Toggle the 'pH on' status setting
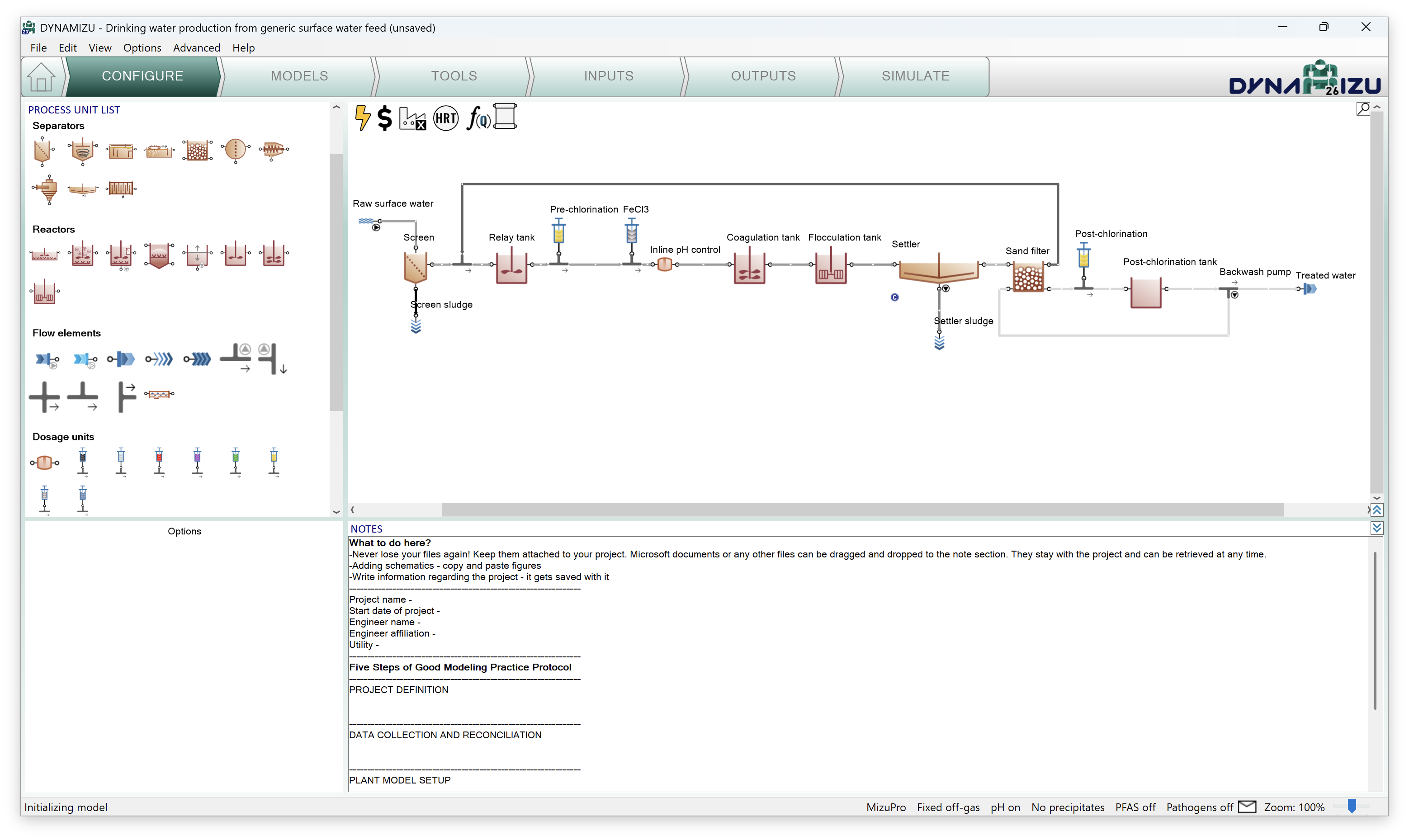 [x=1005, y=807]
